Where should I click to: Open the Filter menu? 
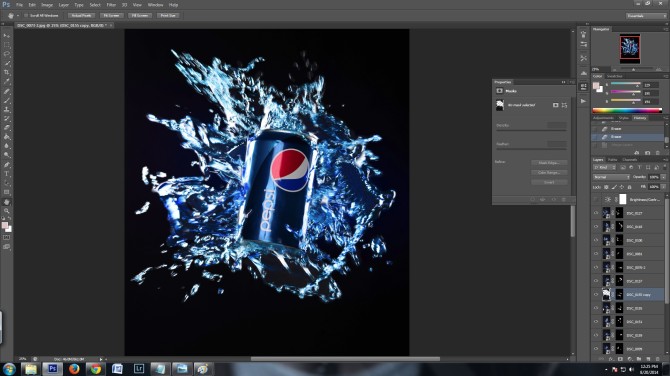[111, 5]
